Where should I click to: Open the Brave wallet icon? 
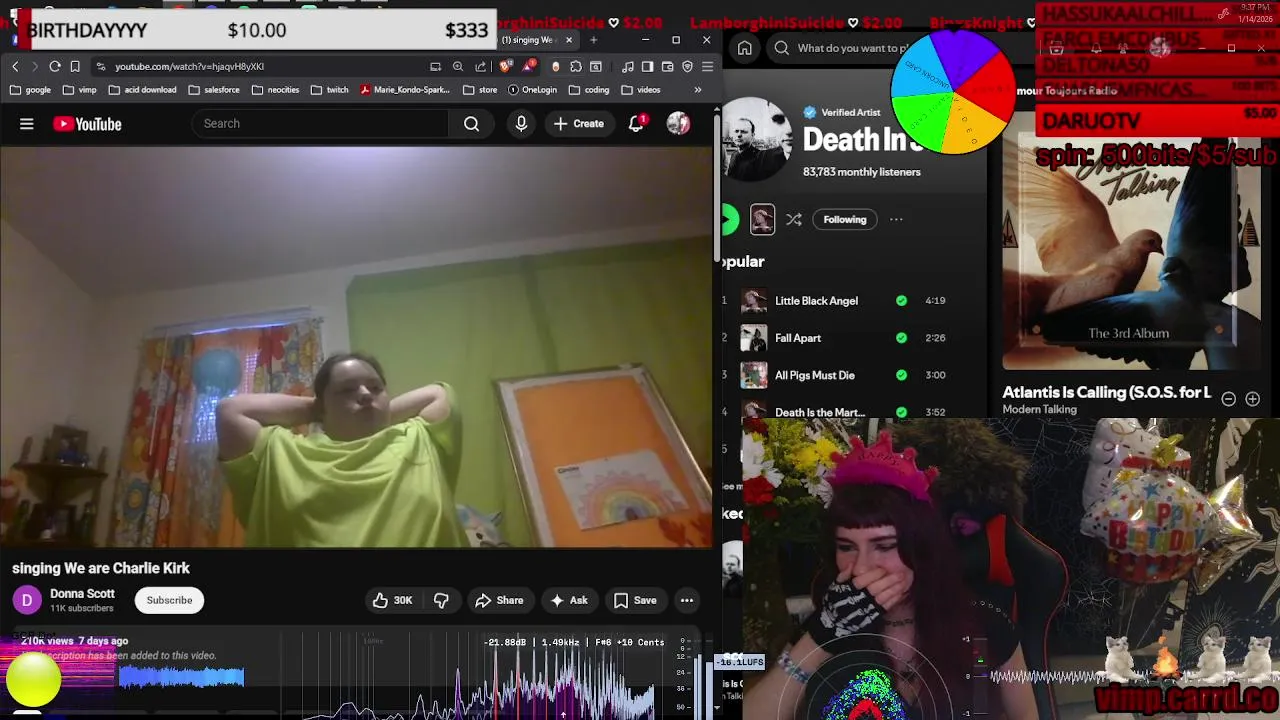click(667, 66)
